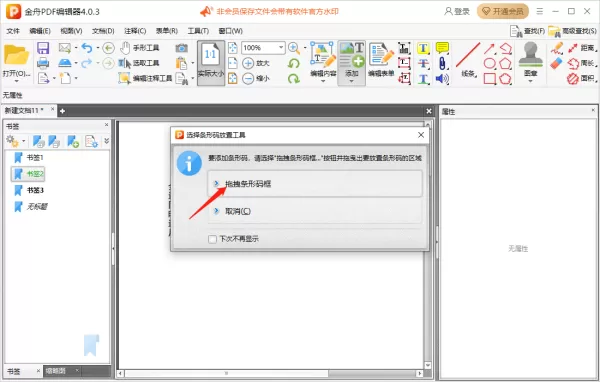
Task: Open the 工具(T) menu
Action: [198, 31]
